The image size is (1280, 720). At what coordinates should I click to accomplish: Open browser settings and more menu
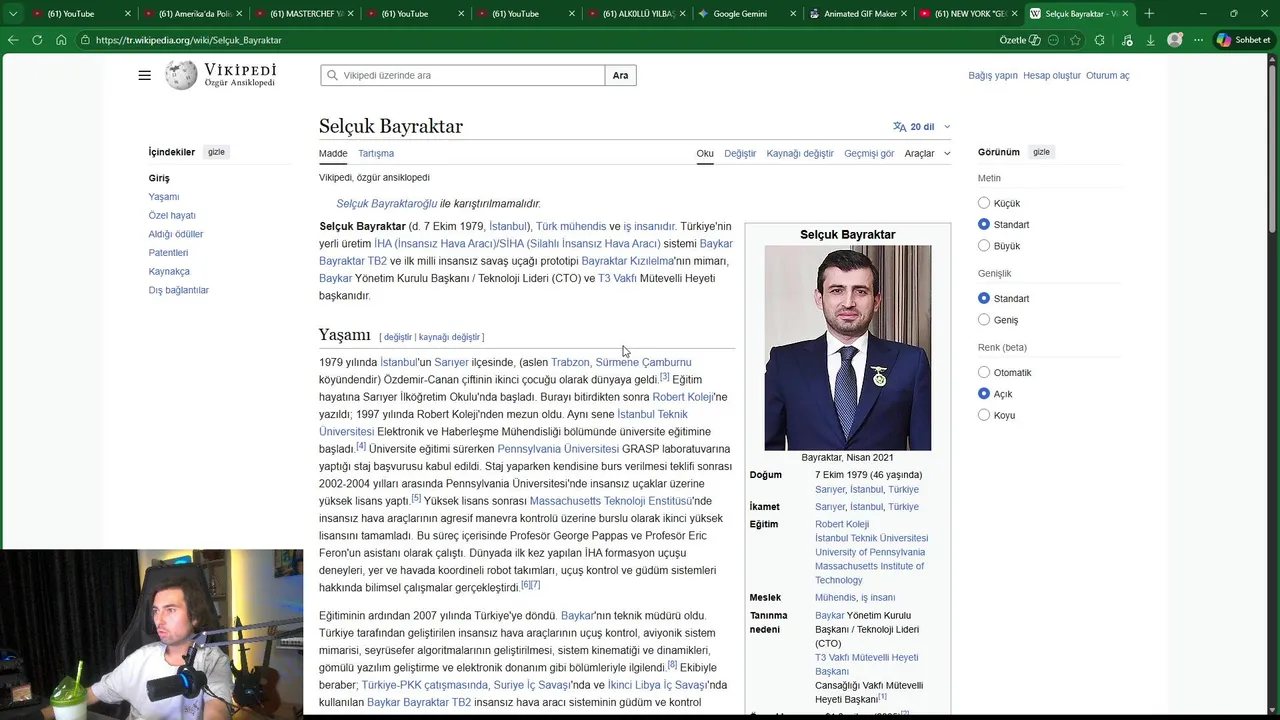(x=1198, y=40)
